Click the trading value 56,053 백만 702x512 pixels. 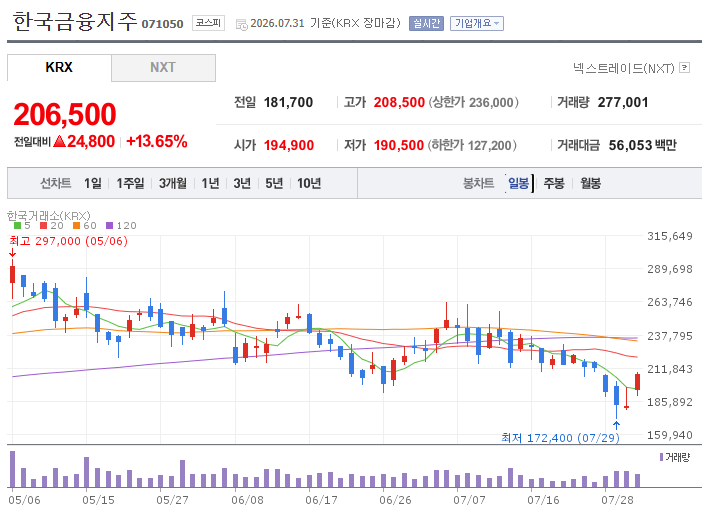(642, 145)
